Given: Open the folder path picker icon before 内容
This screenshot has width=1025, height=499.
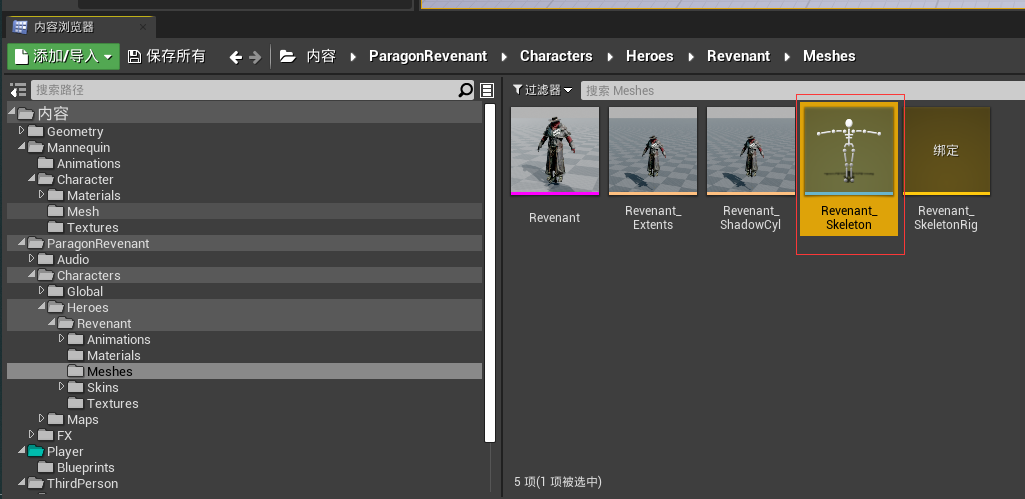Looking at the screenshot, I should pyautogui.click(x=288, y=56).
